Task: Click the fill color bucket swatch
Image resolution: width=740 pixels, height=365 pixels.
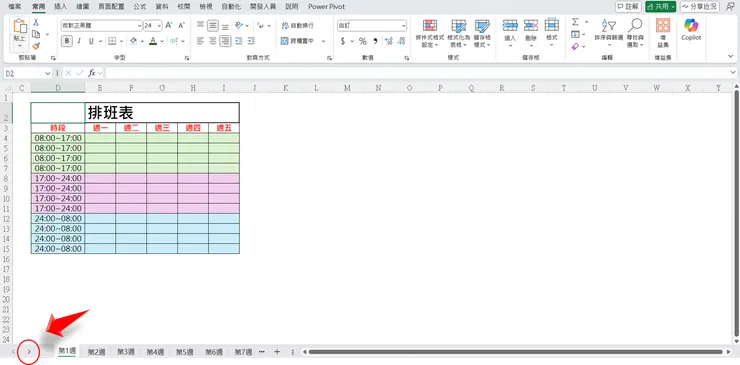Action: (134, 42)
